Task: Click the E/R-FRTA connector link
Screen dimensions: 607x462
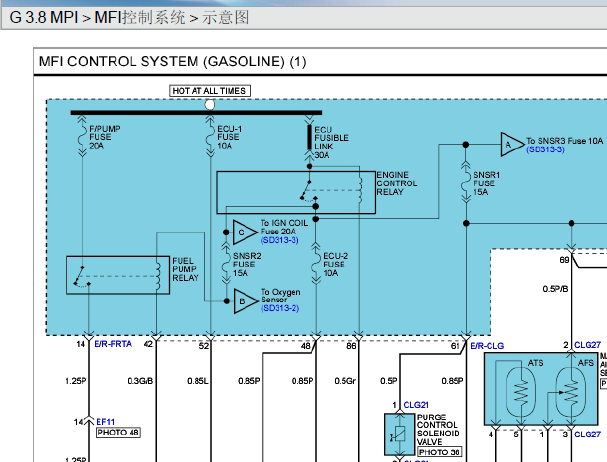Action: click(x=113, y=344)
